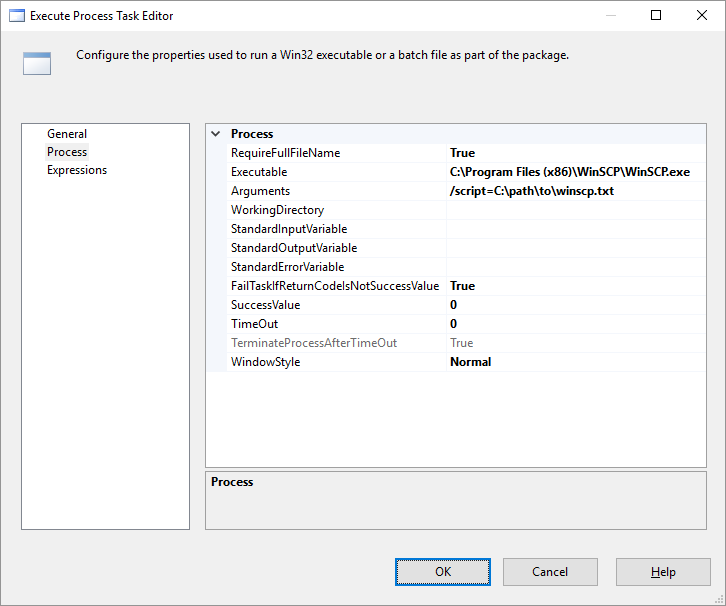Click the window icon in the title bar
This screenshot has width=726, height=606.
coord(16,15)
